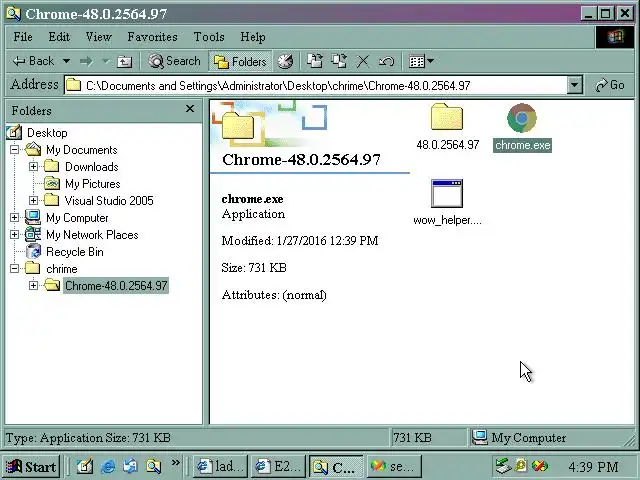
Task: Open the View menu
Action: (98, 37)
